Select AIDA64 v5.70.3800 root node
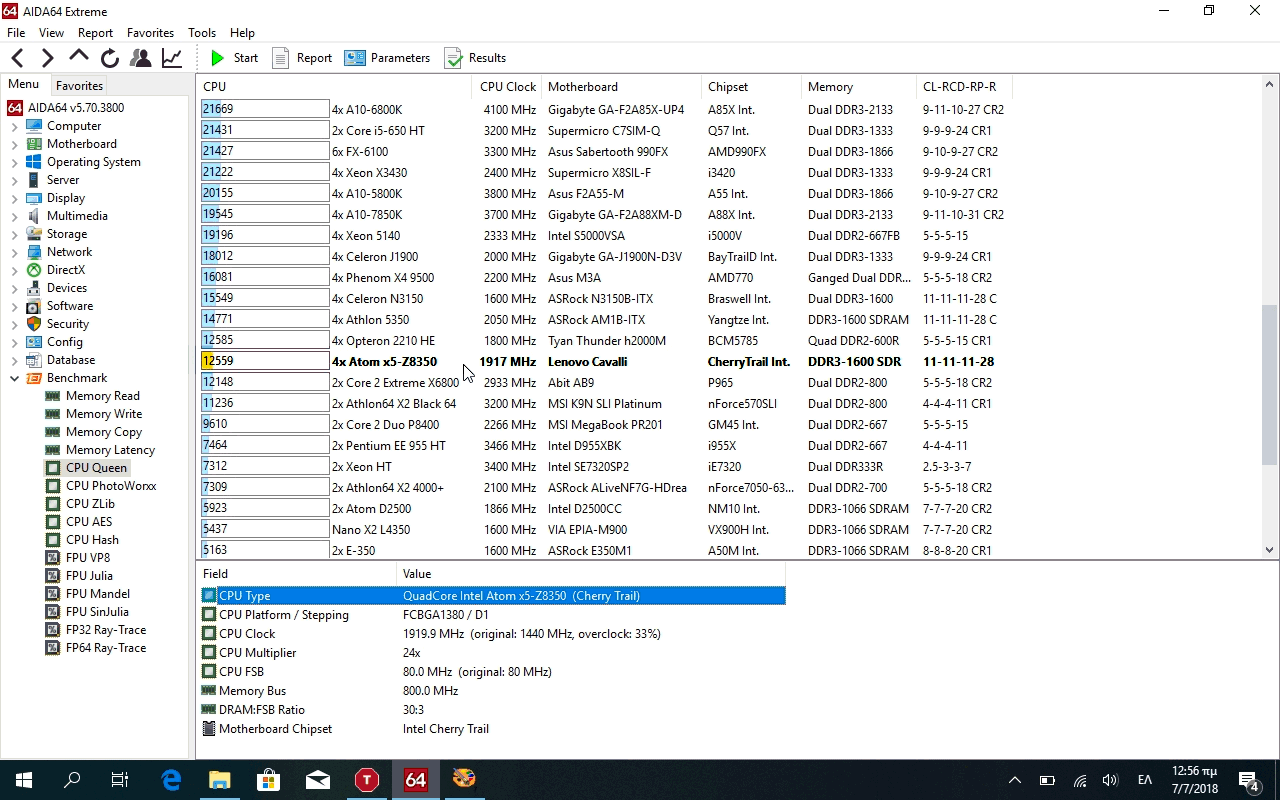The width and height of the screenshot is (1280, 800). coord(76,108)
